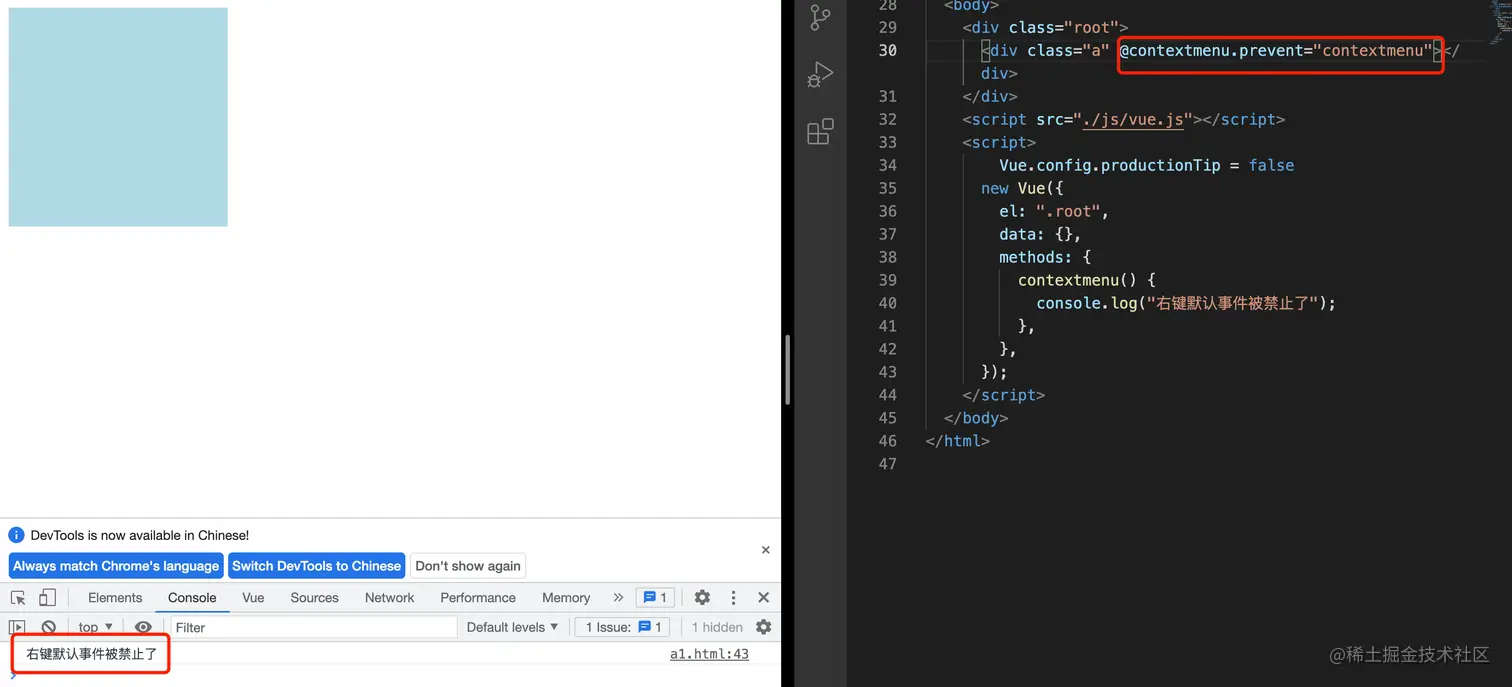Viewport: 1512px width, 687px height.
Task: Click Always match Chrome's language button
Action: click(x=116, y=565)
